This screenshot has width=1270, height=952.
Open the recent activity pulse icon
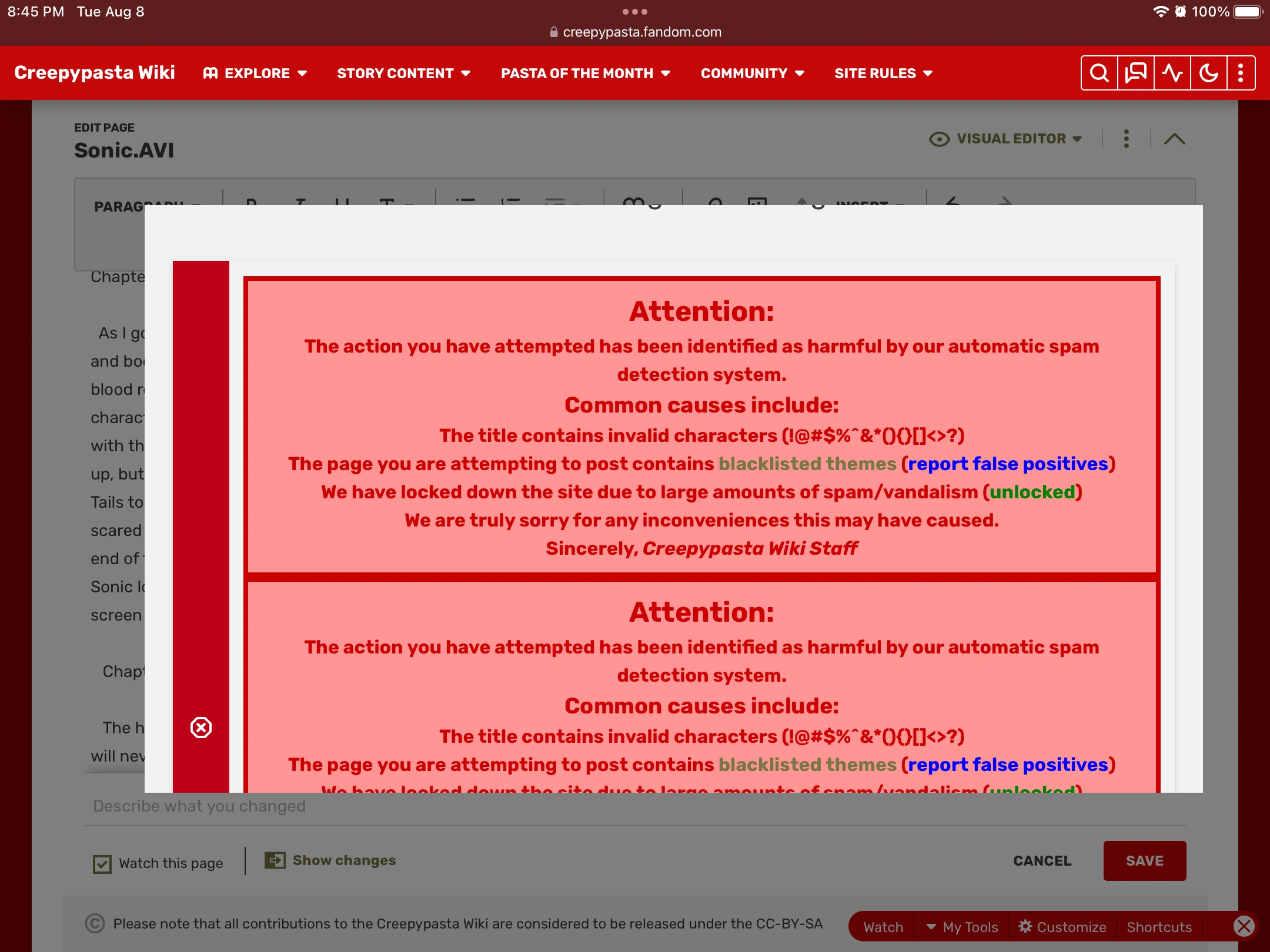pos(1172,73)
